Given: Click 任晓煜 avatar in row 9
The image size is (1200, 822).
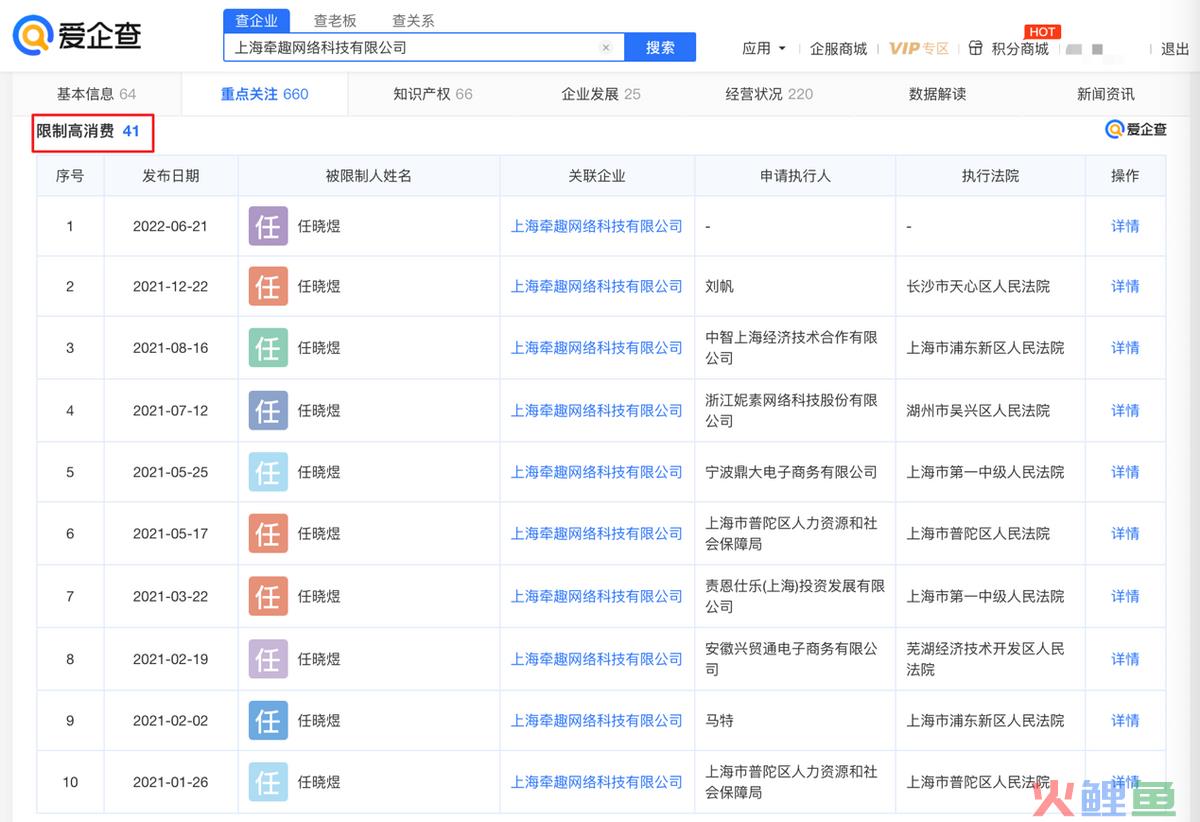Looking at the screenshot, I should [268, 720].
